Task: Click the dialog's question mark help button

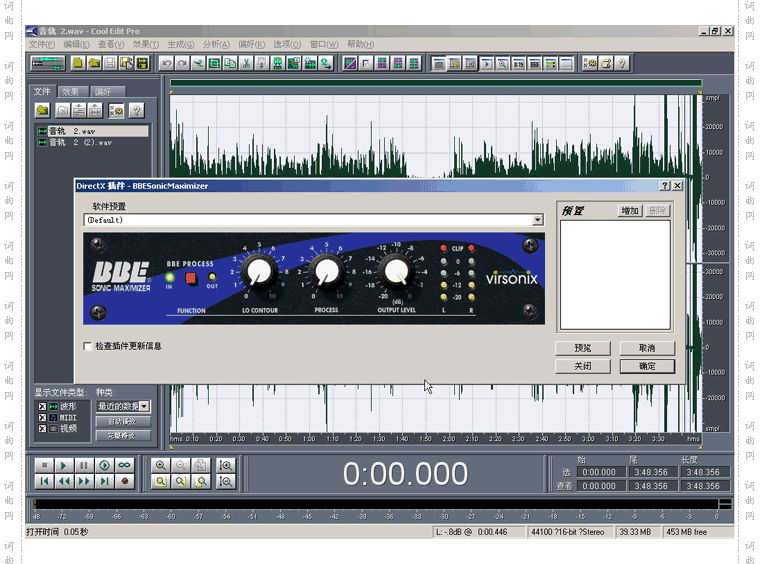Action: coord(665,186)
